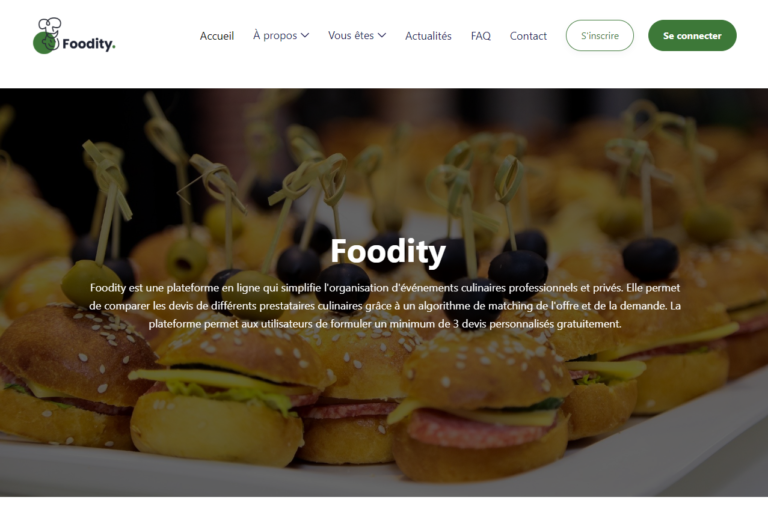Viewport: 768px width, 521px height.
Task: Select the large Foodity hero heading
Action: pos(388,252)
